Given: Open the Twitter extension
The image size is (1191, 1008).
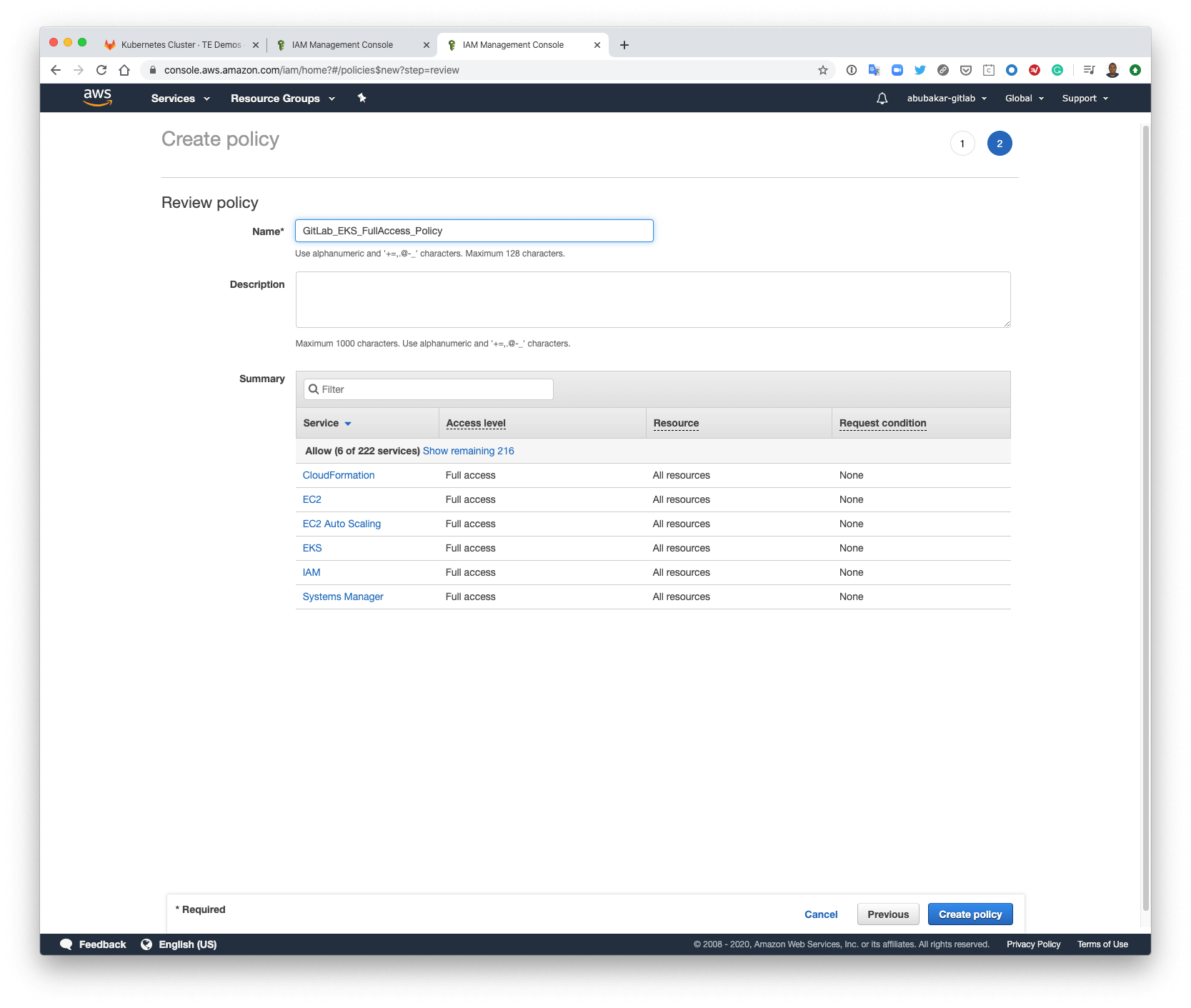Looking at the screenshot, I should pyautogui.click(x=920, y=70).
